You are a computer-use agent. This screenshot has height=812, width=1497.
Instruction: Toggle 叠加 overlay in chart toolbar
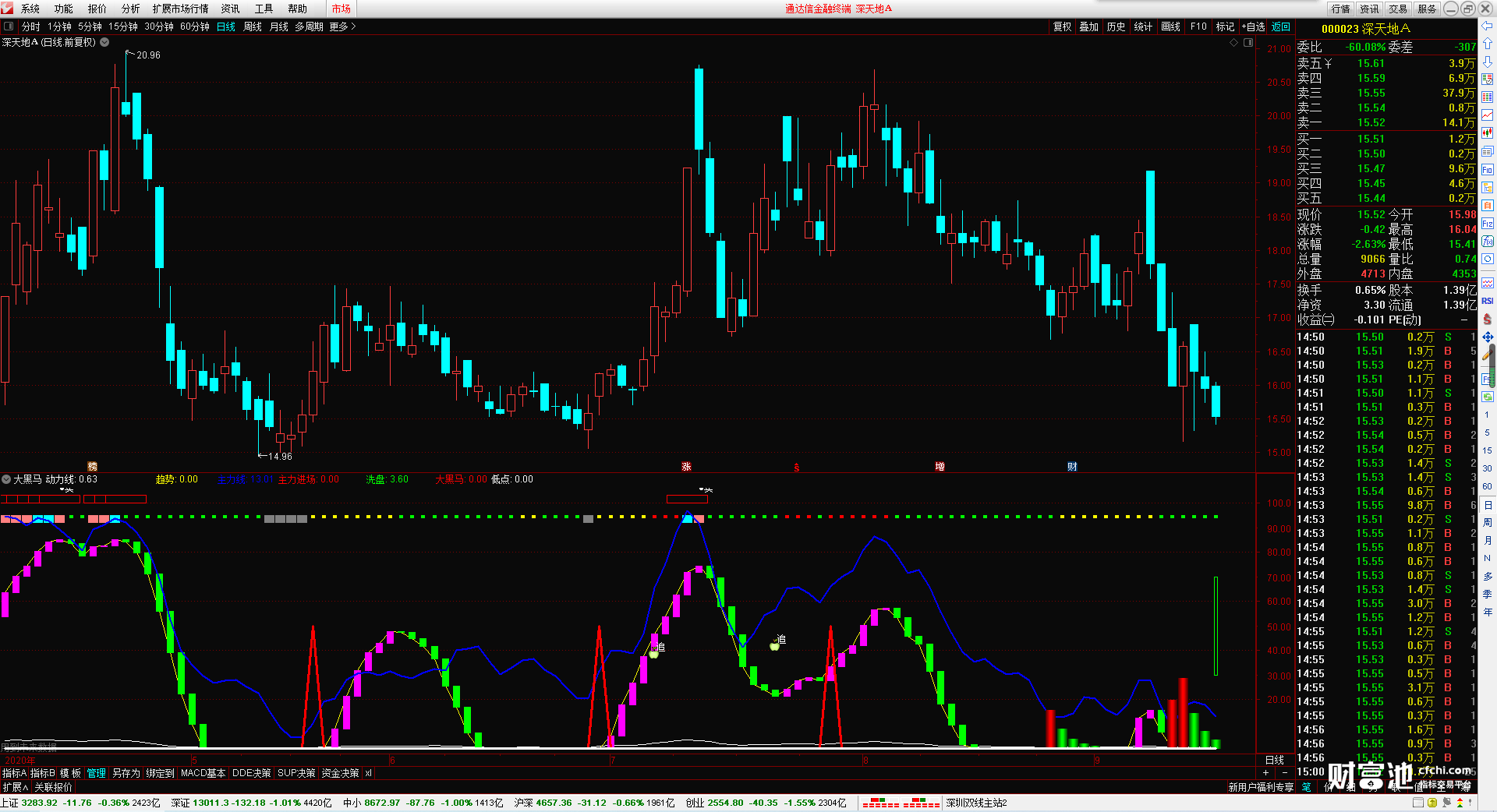(x=1088, y=26)
